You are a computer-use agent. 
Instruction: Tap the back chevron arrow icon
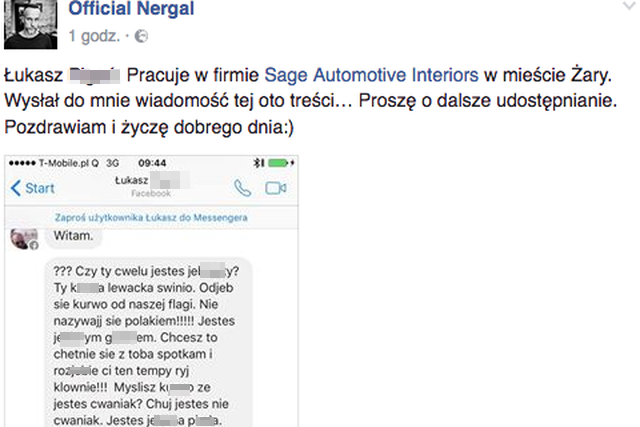pyautogui.click(x=16, y=188)
